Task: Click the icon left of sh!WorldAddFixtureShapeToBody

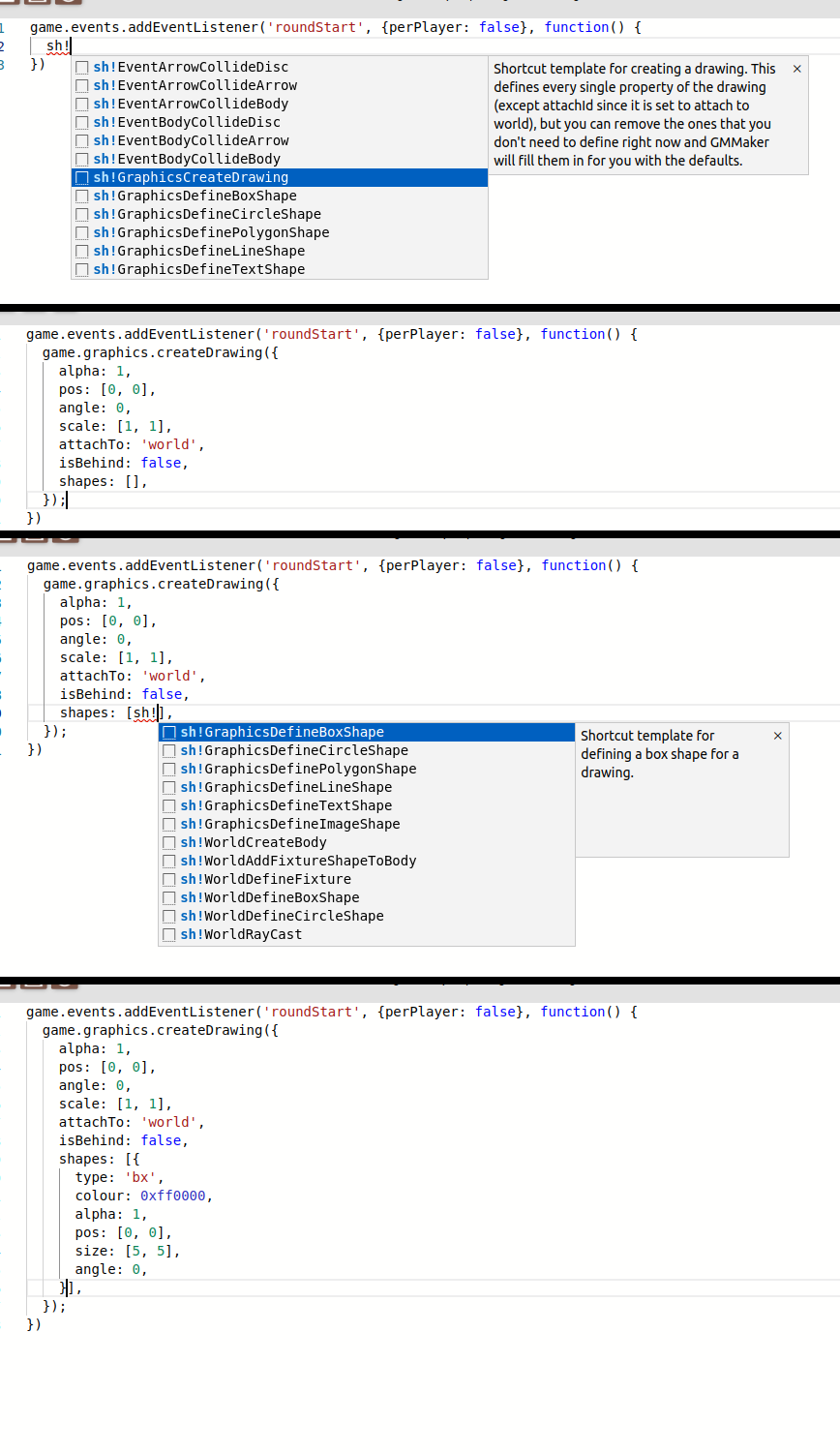Action: [169, 862]
